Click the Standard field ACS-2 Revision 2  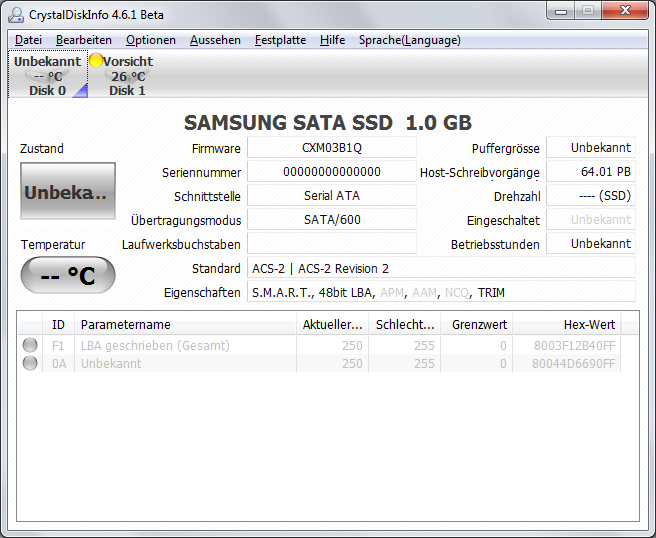(x=441, y=268)
